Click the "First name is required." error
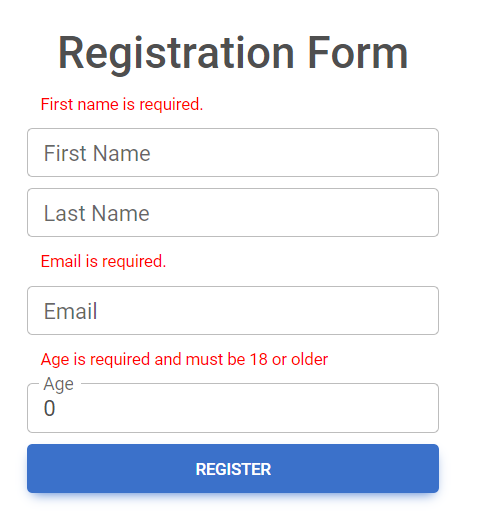Image resolution: width=495 pixels, height=531 pixels. point(122,104)
